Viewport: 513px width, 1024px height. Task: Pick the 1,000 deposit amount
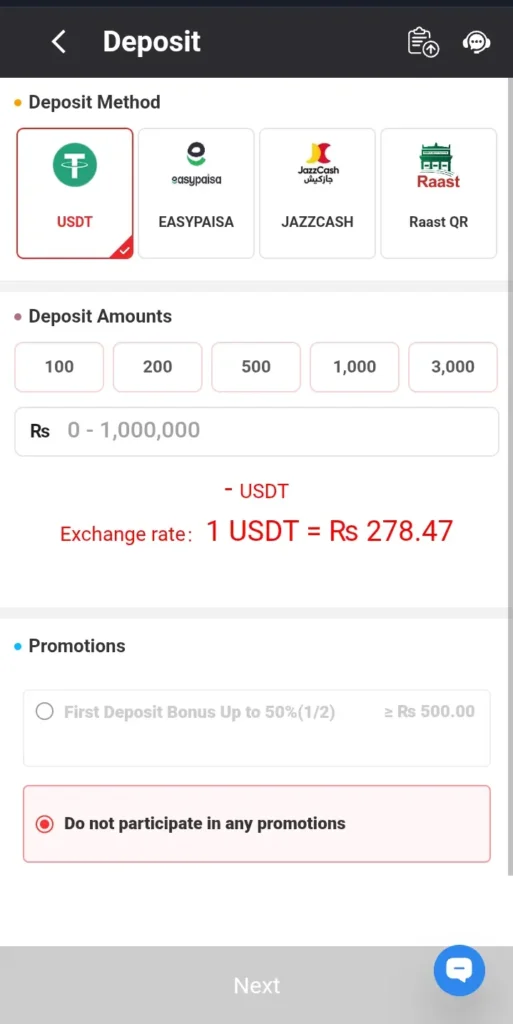point(354,367)
